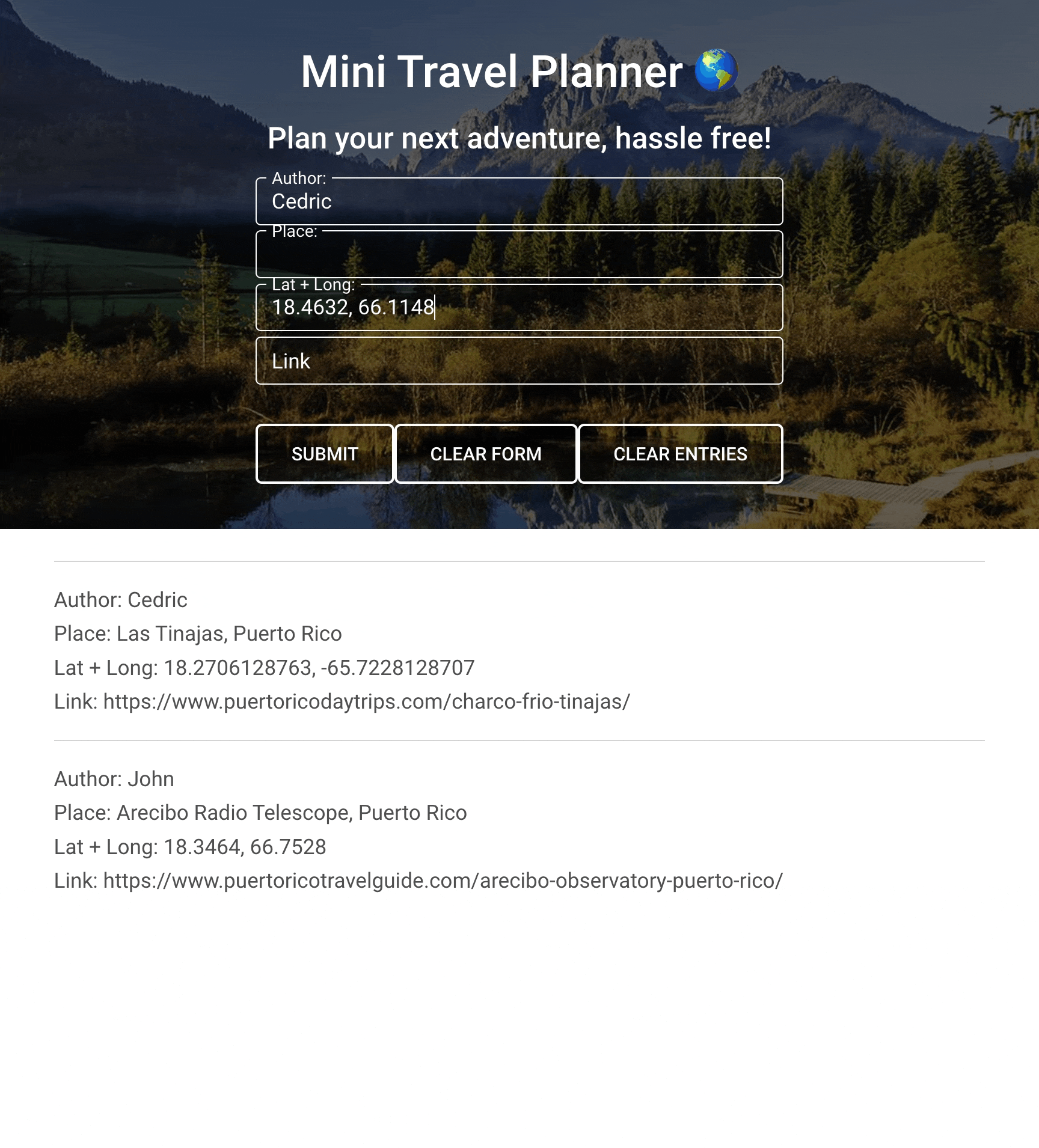Select the Link input field

pyautogui.click(x=519, y=361)
